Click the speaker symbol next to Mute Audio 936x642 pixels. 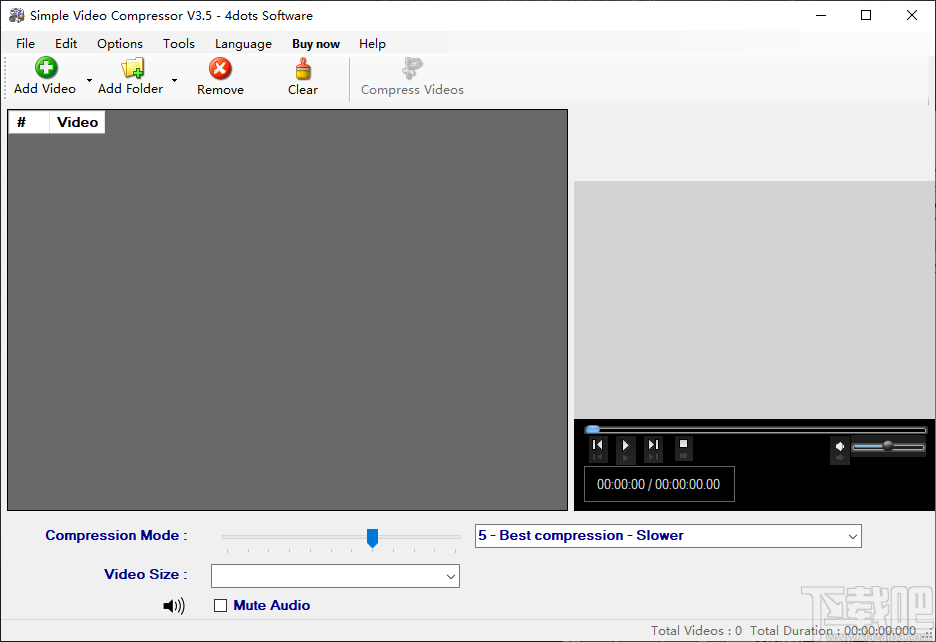174,605
